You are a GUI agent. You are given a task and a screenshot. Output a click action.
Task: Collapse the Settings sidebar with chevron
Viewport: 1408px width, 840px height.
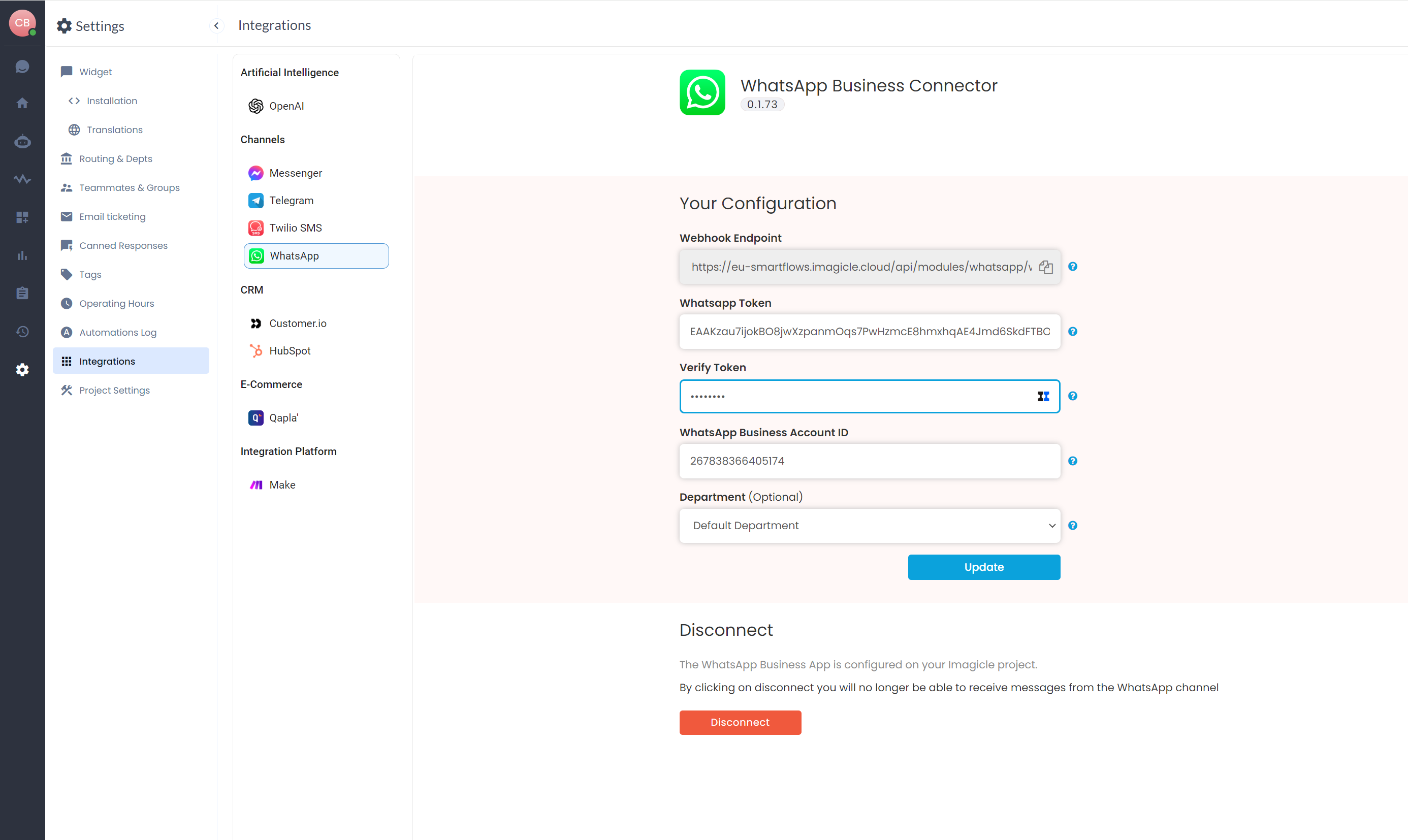coord(216,26)
